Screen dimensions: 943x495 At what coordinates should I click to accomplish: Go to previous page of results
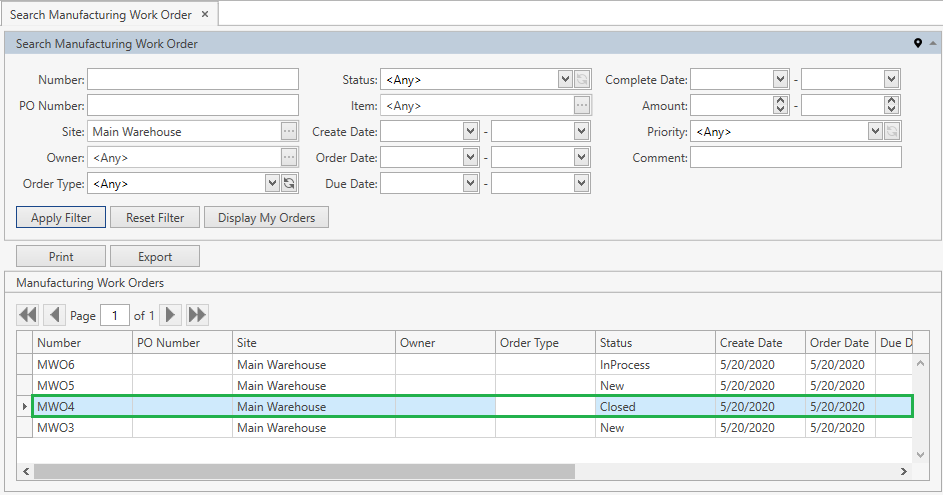click(55, 315)
